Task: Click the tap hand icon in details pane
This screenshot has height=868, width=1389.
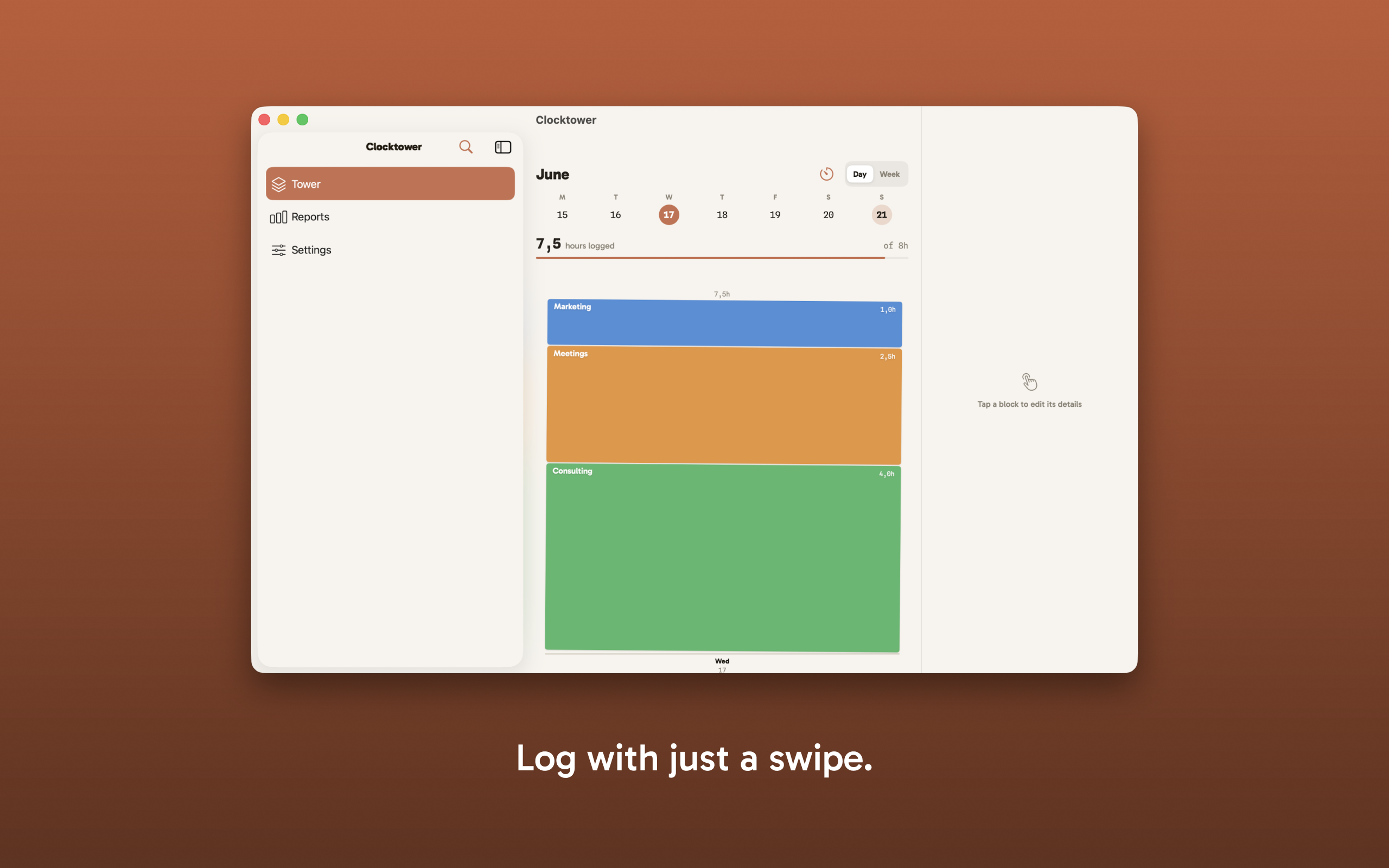Action: [x=1030, y=381]
